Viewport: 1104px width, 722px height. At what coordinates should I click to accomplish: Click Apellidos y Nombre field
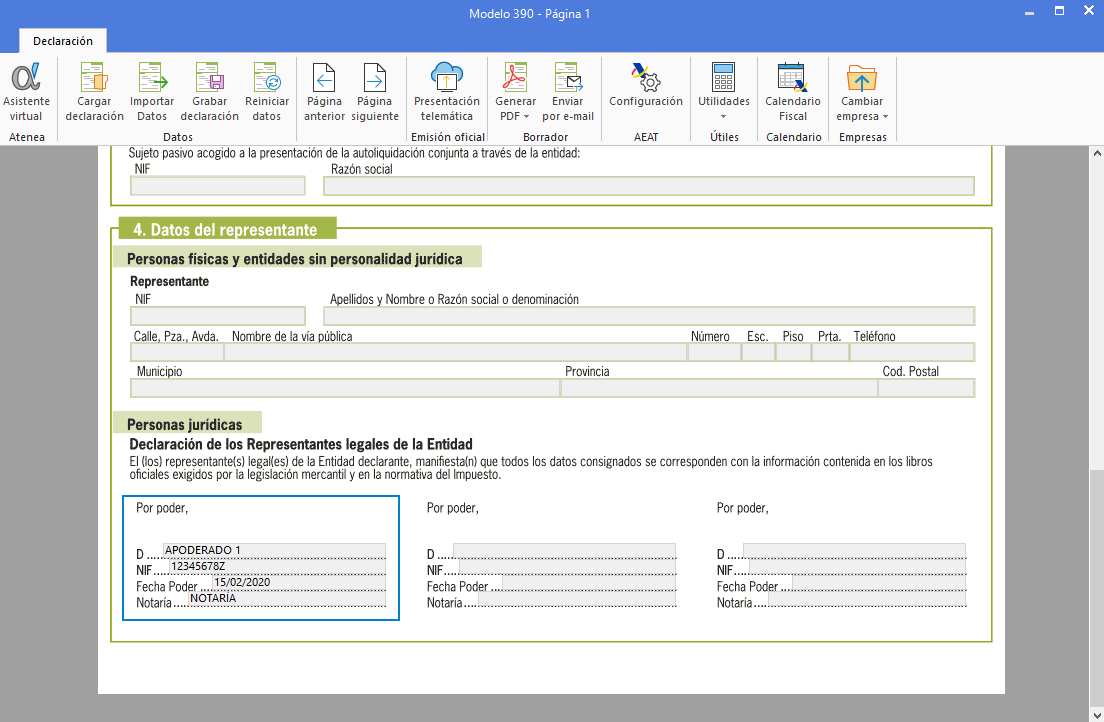[648, 316]
